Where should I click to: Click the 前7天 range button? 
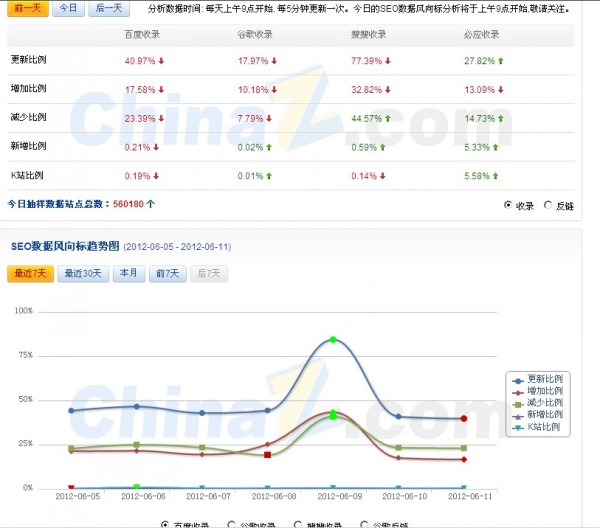165,273
